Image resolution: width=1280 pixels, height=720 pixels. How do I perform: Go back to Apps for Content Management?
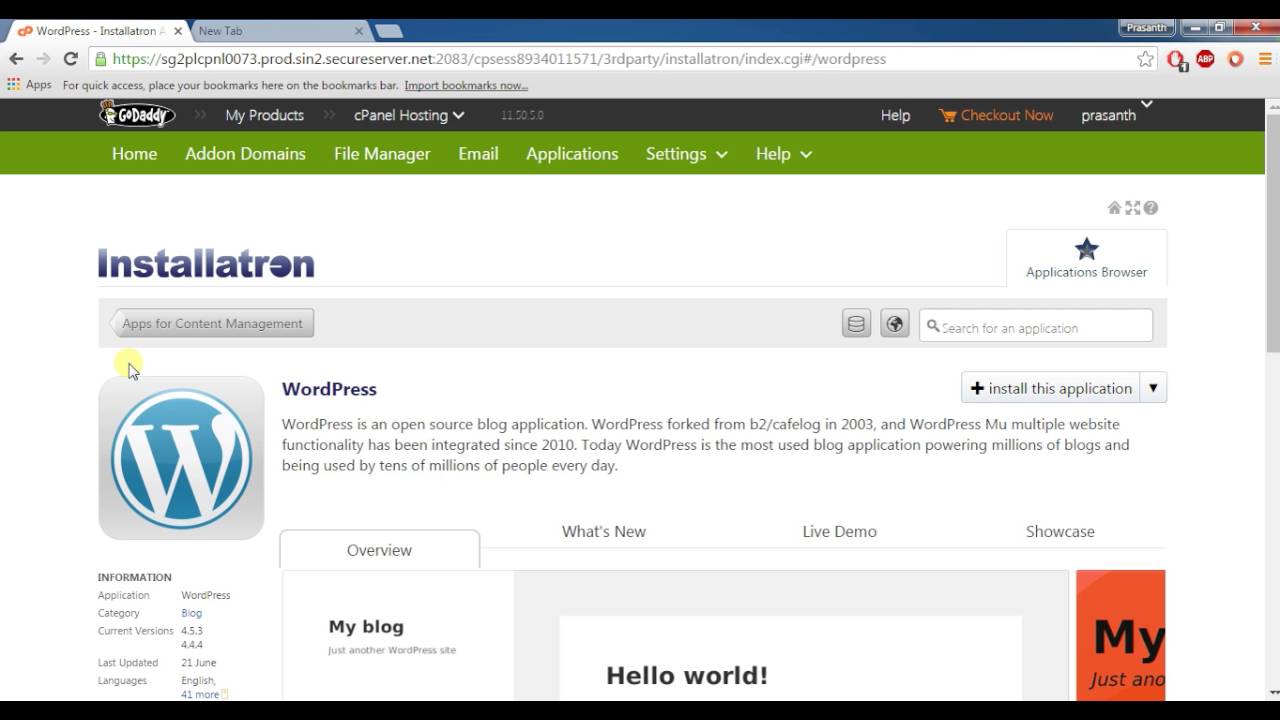coord(212,323)
